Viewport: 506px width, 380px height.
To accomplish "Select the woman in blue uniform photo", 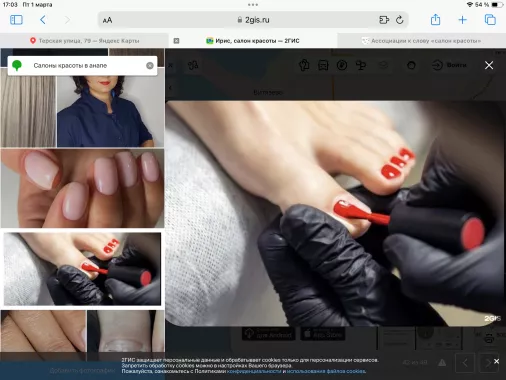I will click(110, 111).
